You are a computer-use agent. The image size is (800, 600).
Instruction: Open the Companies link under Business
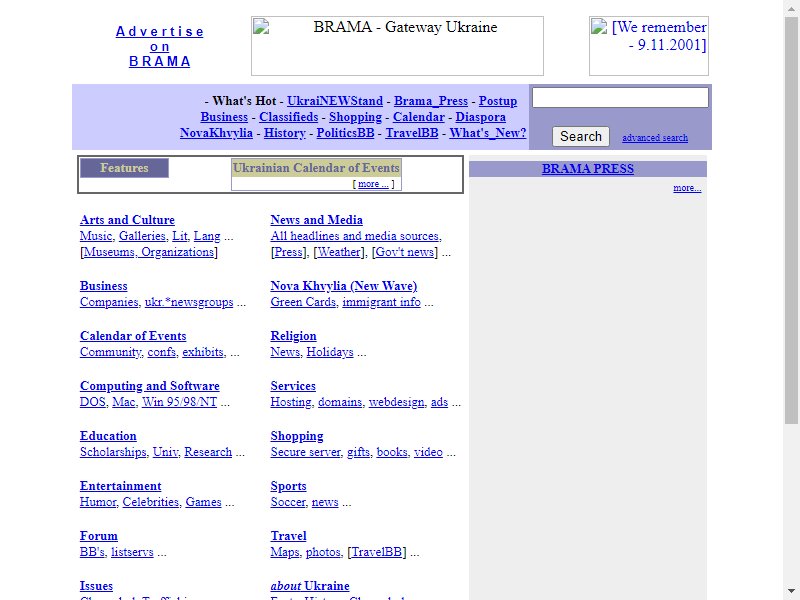click(109, 302)
